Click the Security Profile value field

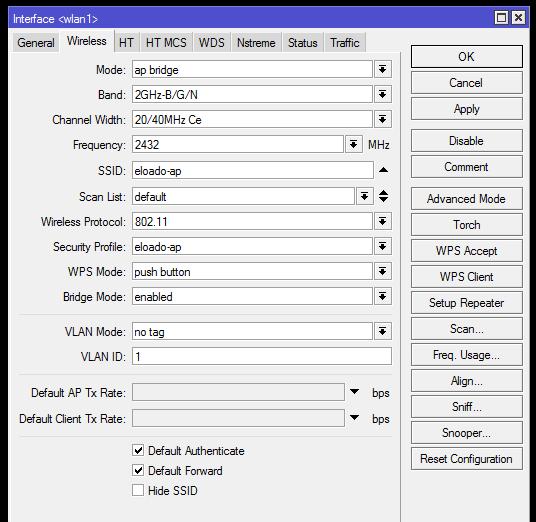click(x=252, y=246)
